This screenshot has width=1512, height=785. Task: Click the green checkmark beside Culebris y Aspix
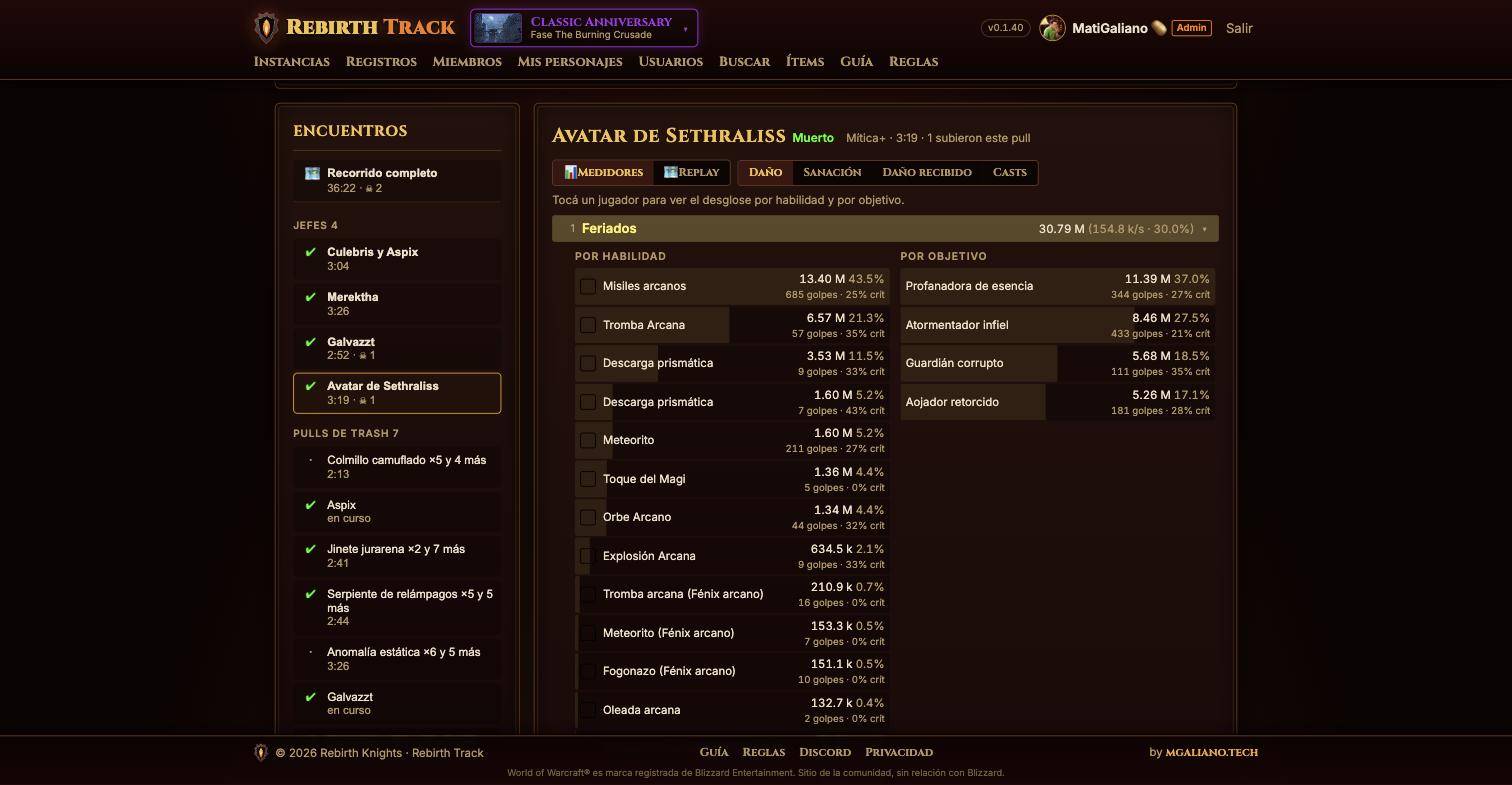pyautogui.click(x=311, y=253)
